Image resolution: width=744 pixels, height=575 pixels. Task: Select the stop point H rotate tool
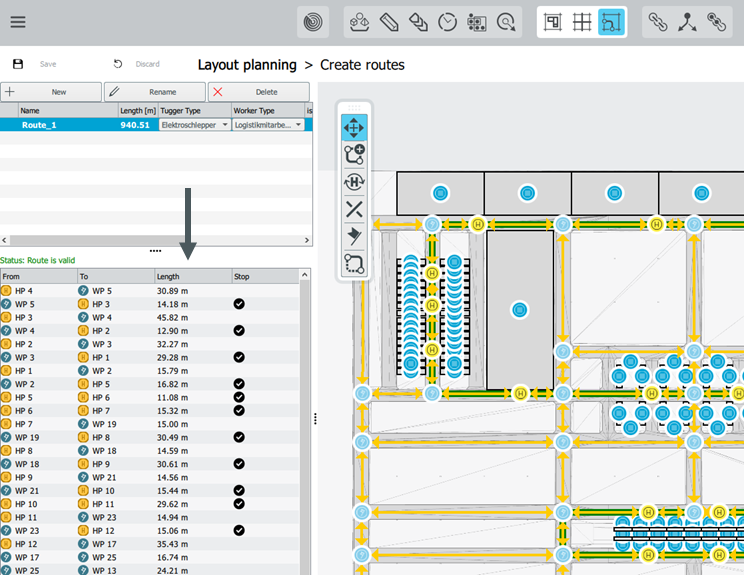tap(354, 182)
